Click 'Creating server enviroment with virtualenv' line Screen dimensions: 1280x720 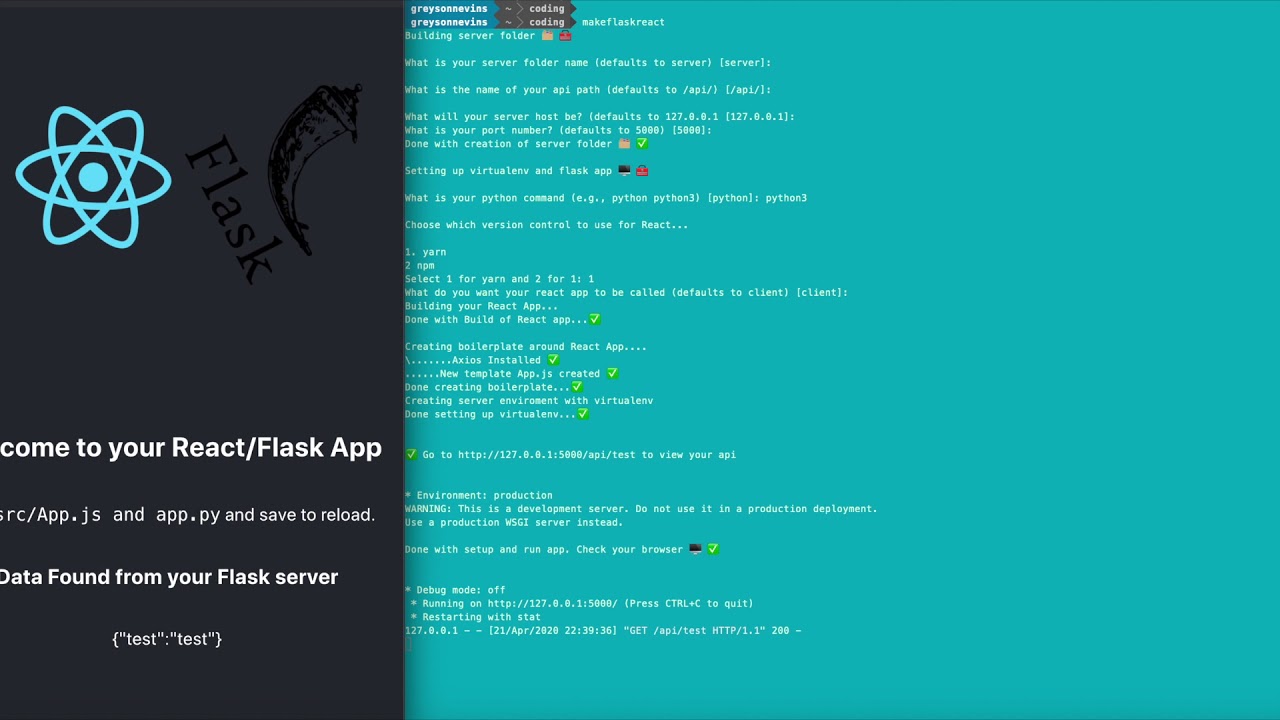[529, 401]
